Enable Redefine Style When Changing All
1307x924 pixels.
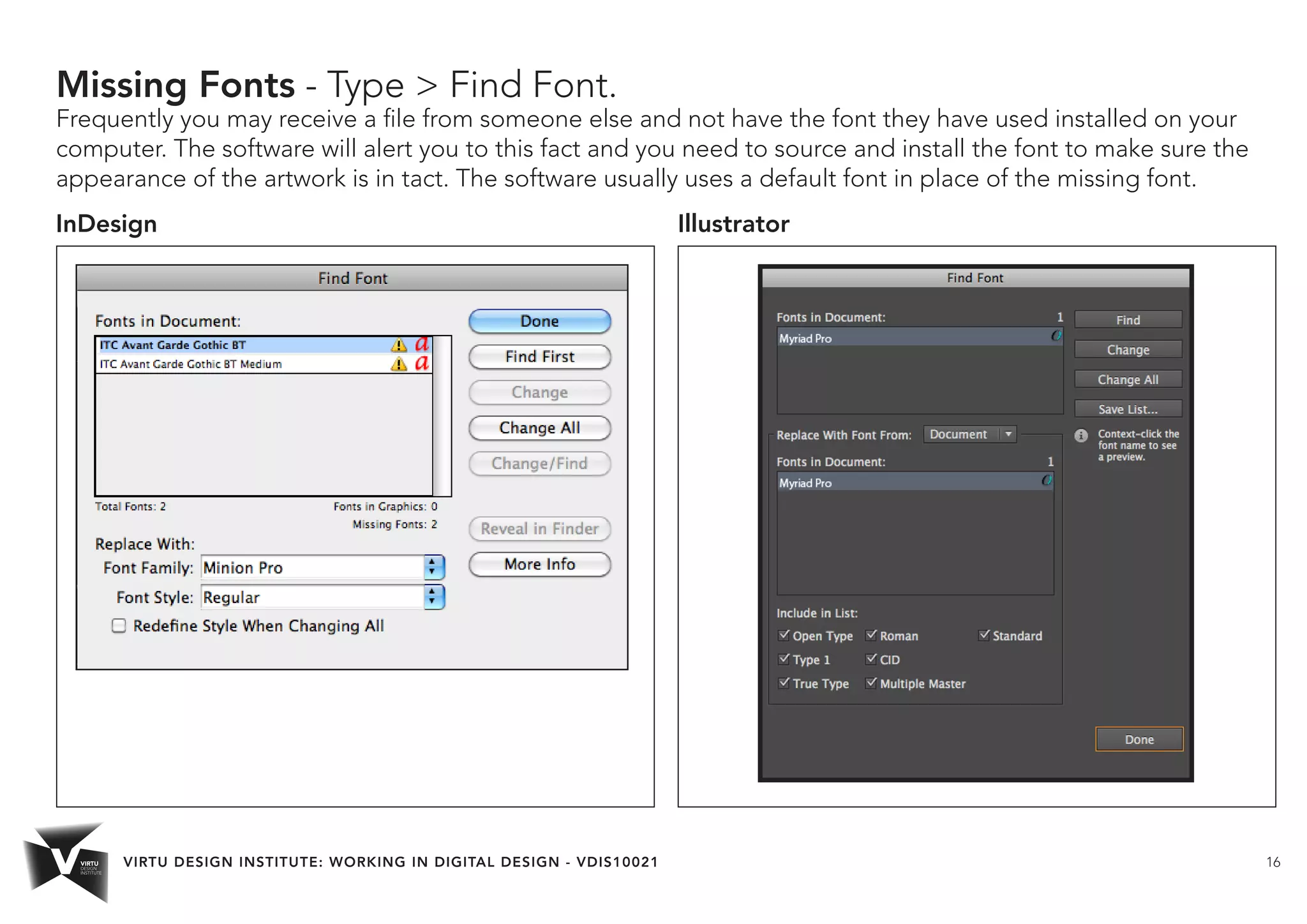pos(119,626)
